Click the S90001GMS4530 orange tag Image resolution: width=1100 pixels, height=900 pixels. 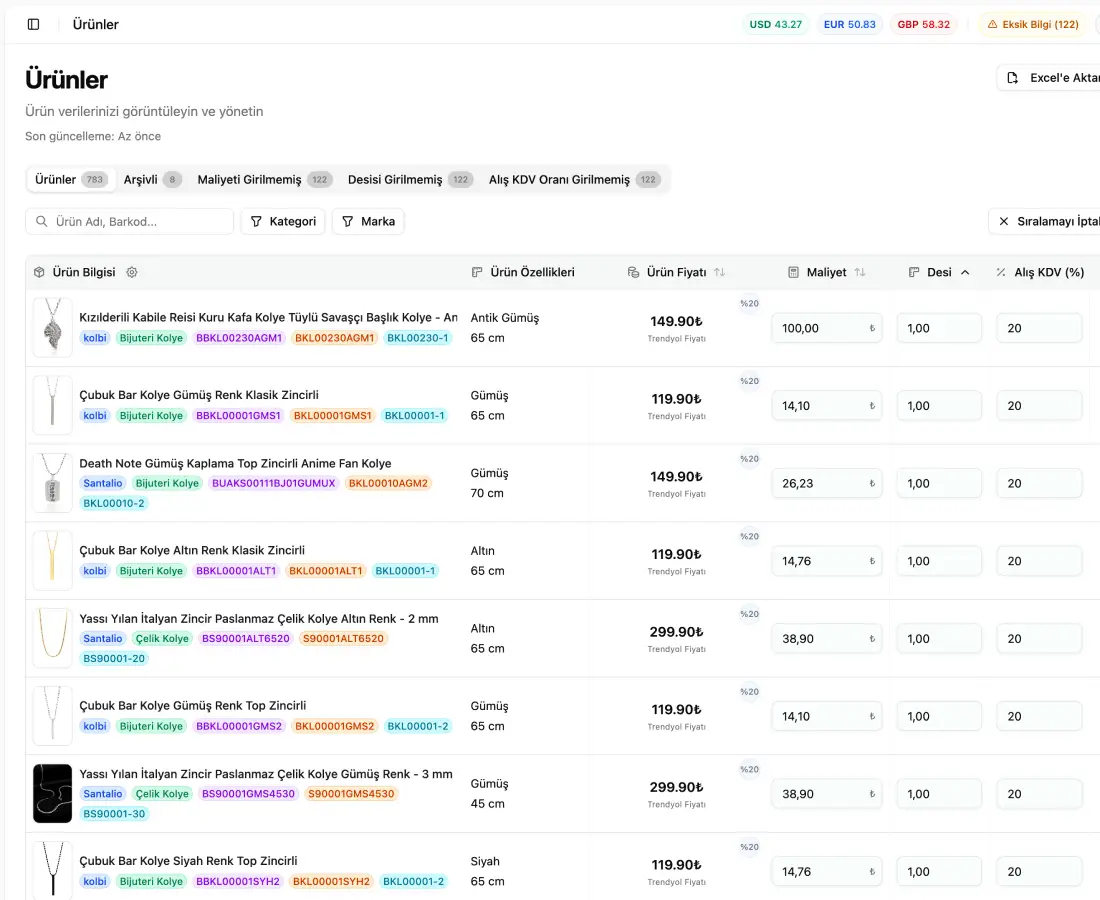pyautogui.click(x=351, y=794)
